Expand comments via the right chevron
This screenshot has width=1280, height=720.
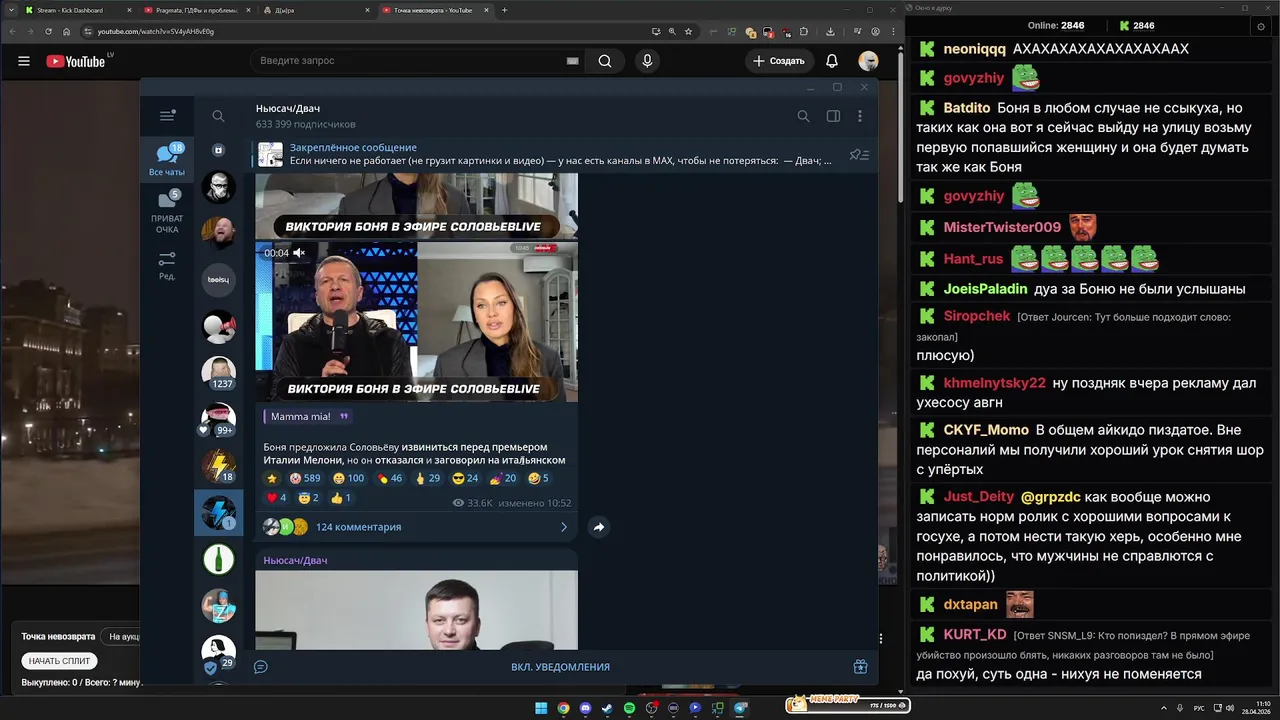(564, 527)
